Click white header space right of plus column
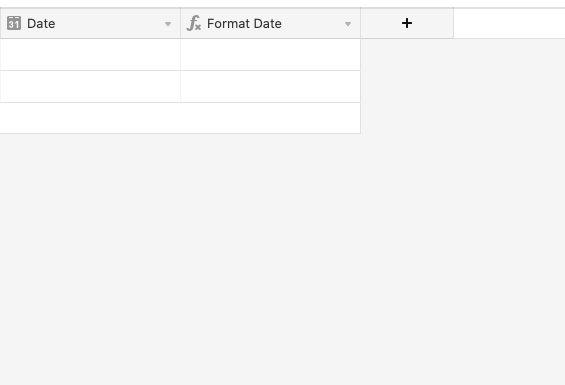Image resolution: width=565 pixels, height=385 pixels. pyautogui.click(x=509, y=23)
